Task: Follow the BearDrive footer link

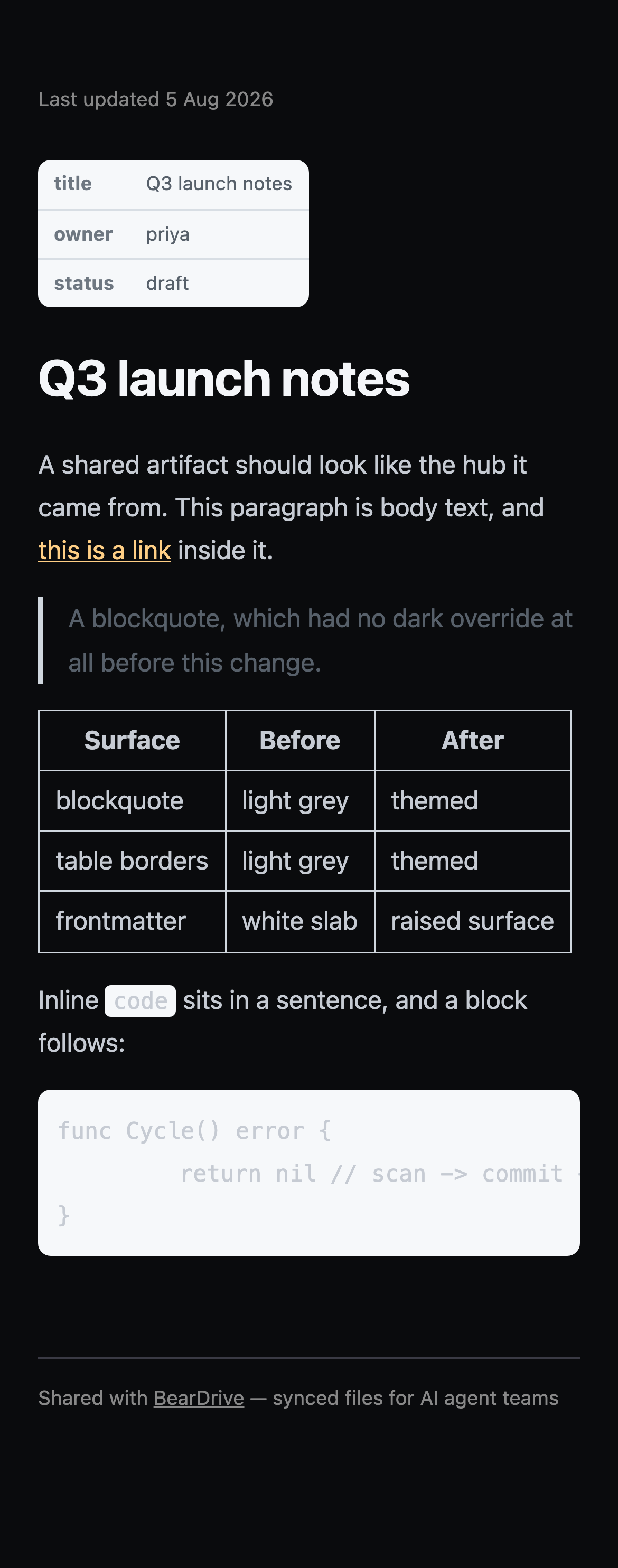Action: coord(199,1398)
